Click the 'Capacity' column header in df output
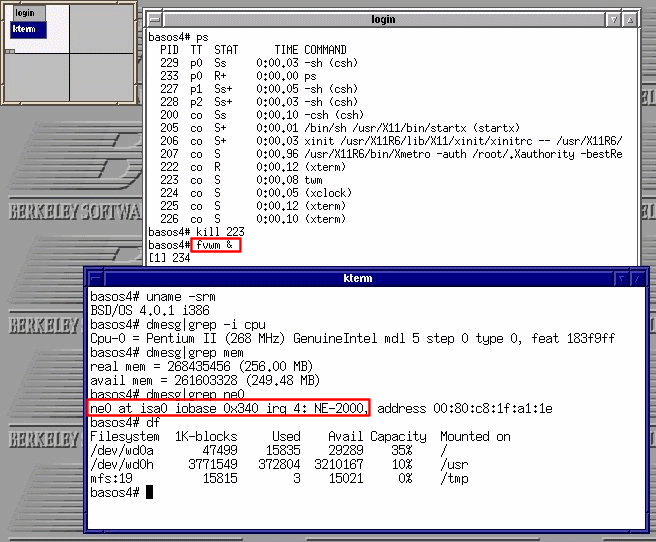Screen dimensions: 656x542 (x=398, y=436)
